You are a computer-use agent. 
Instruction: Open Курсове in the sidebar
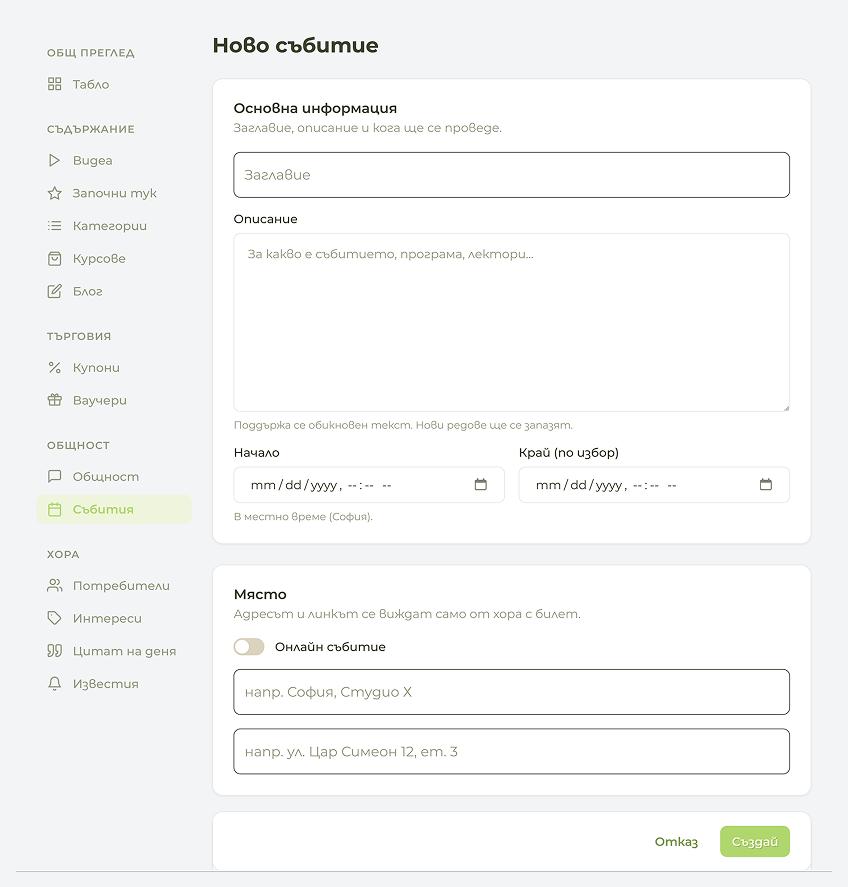(114, 259)
